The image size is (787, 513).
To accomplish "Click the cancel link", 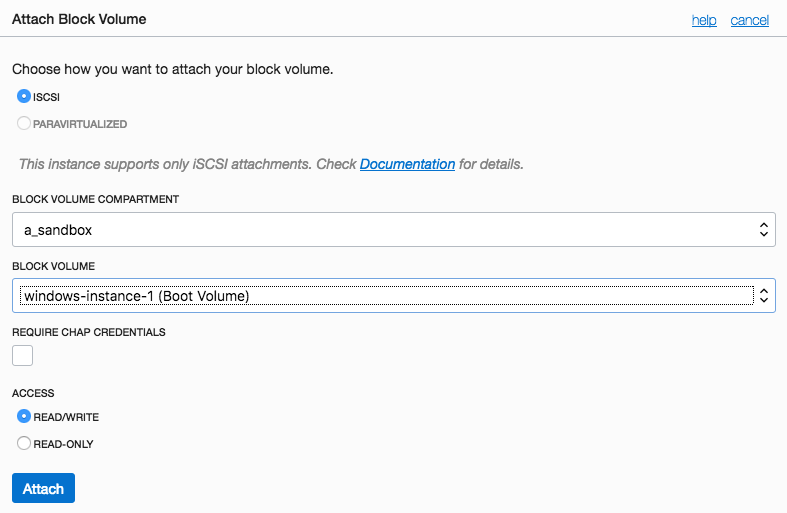I will click(749, 20).
